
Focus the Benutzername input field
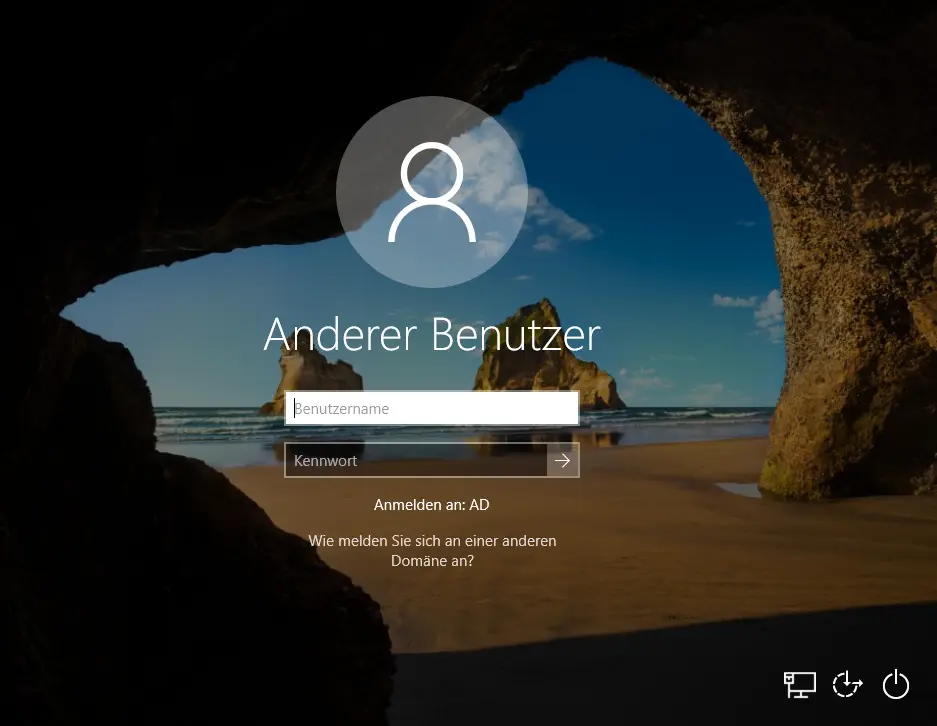point(431,408)
